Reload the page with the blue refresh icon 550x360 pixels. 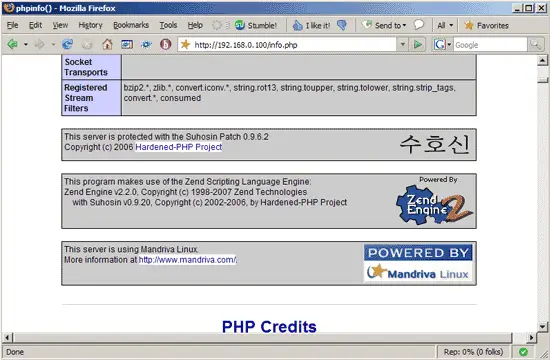point(67,44)
